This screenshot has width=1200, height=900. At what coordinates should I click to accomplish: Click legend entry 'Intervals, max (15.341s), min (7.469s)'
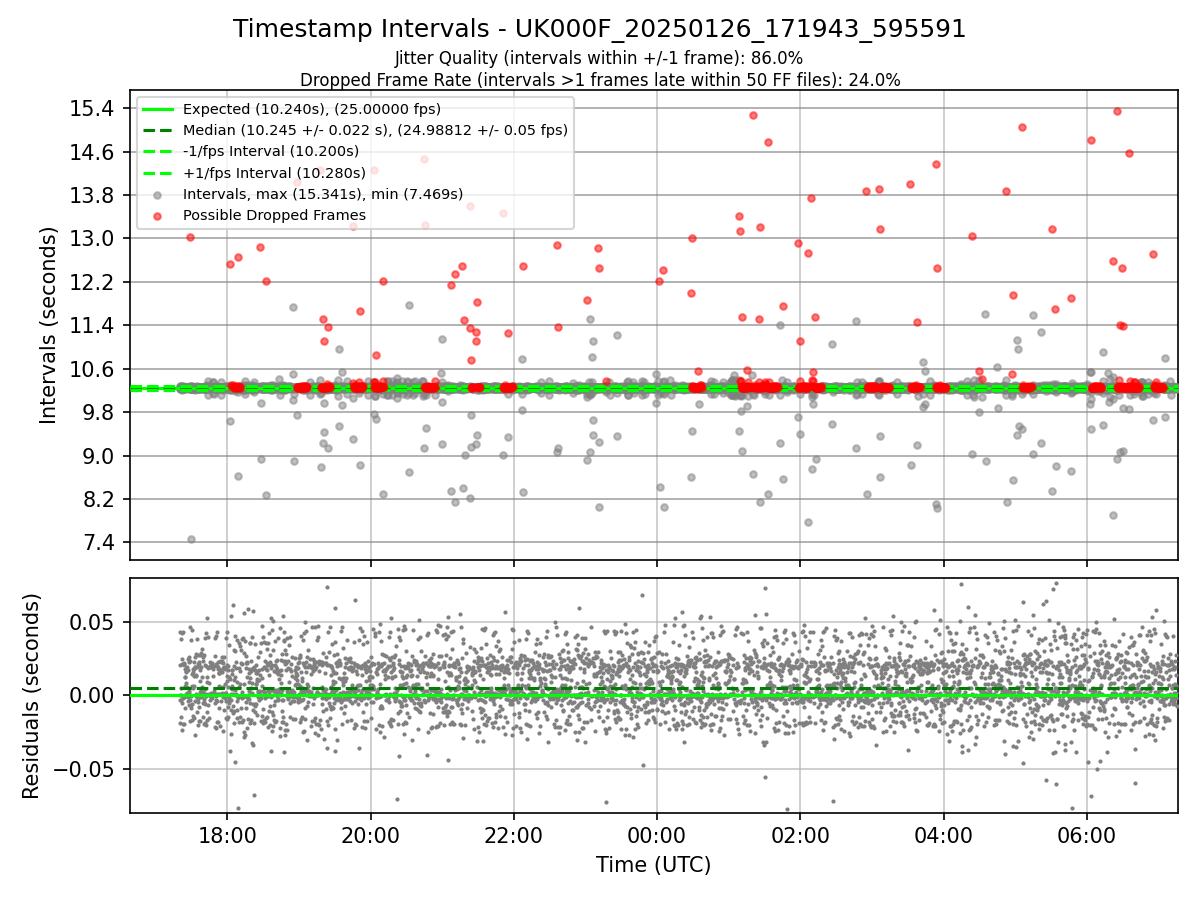tap(323, 194)
